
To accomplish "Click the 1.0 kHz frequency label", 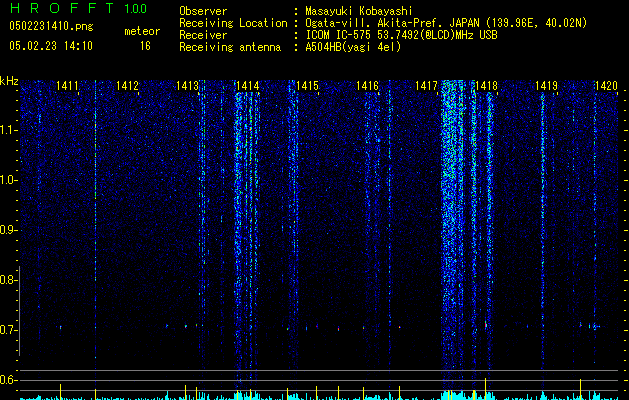I will click(8, 180).
